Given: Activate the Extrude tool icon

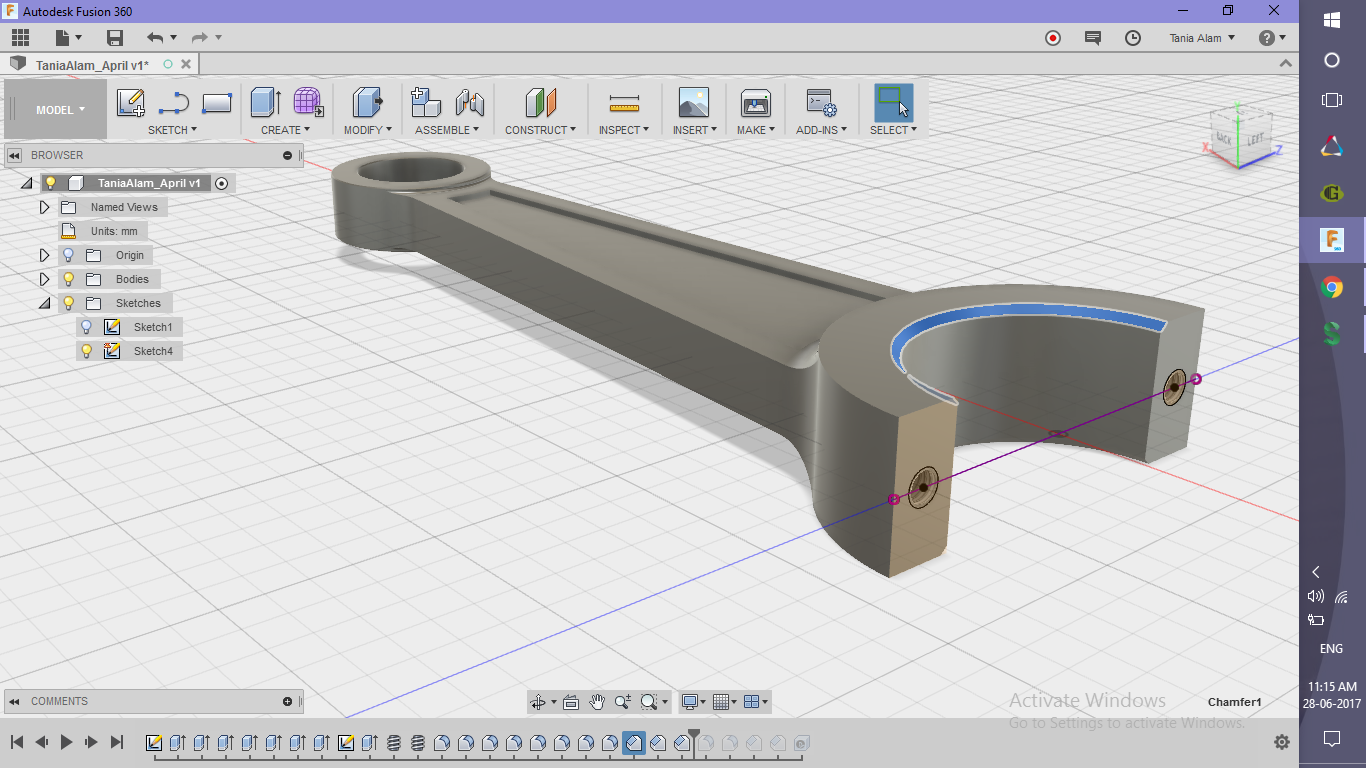Looking at the screenshot, I should point(265,103).
